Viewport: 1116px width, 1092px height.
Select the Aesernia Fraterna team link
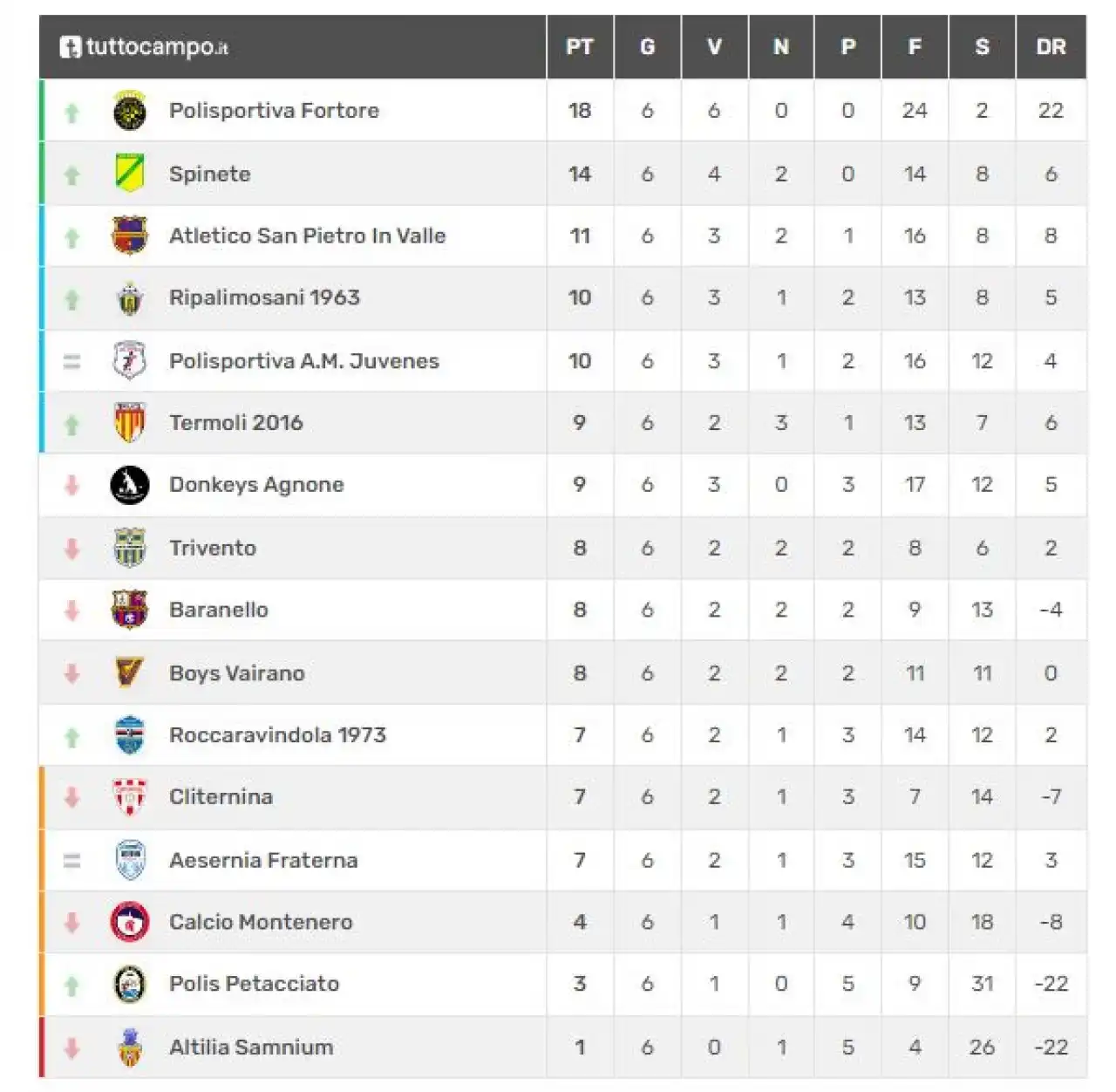tap(263, 860)
